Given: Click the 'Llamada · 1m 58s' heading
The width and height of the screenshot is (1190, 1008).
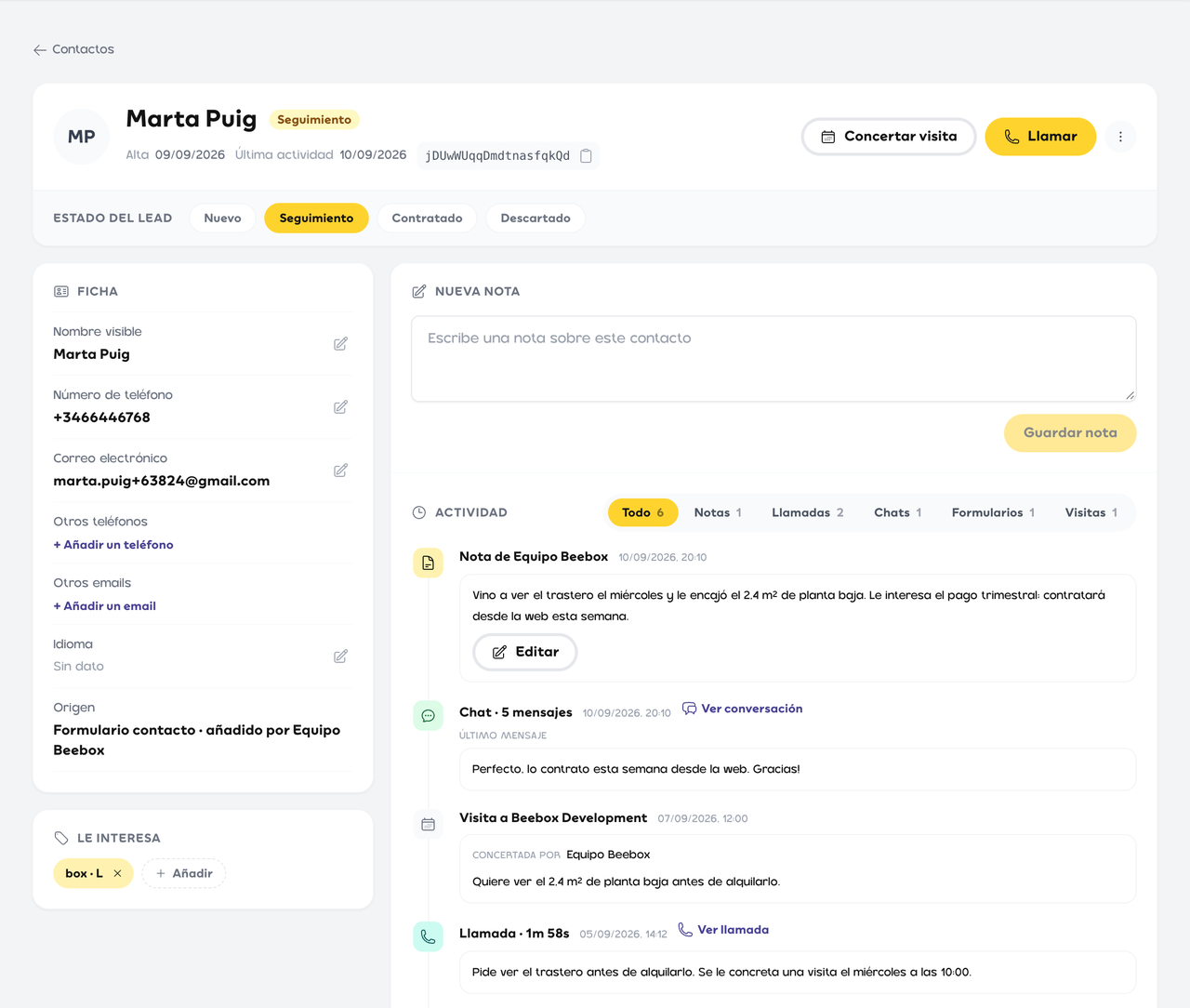Looking at the screenshot, I should (514, 934).
